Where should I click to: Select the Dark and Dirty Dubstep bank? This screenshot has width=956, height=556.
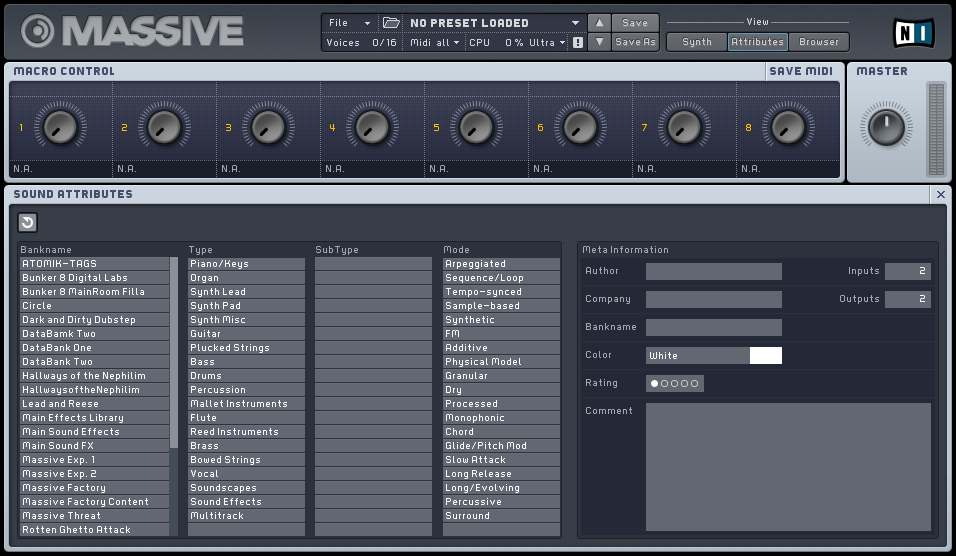[95, 320]
